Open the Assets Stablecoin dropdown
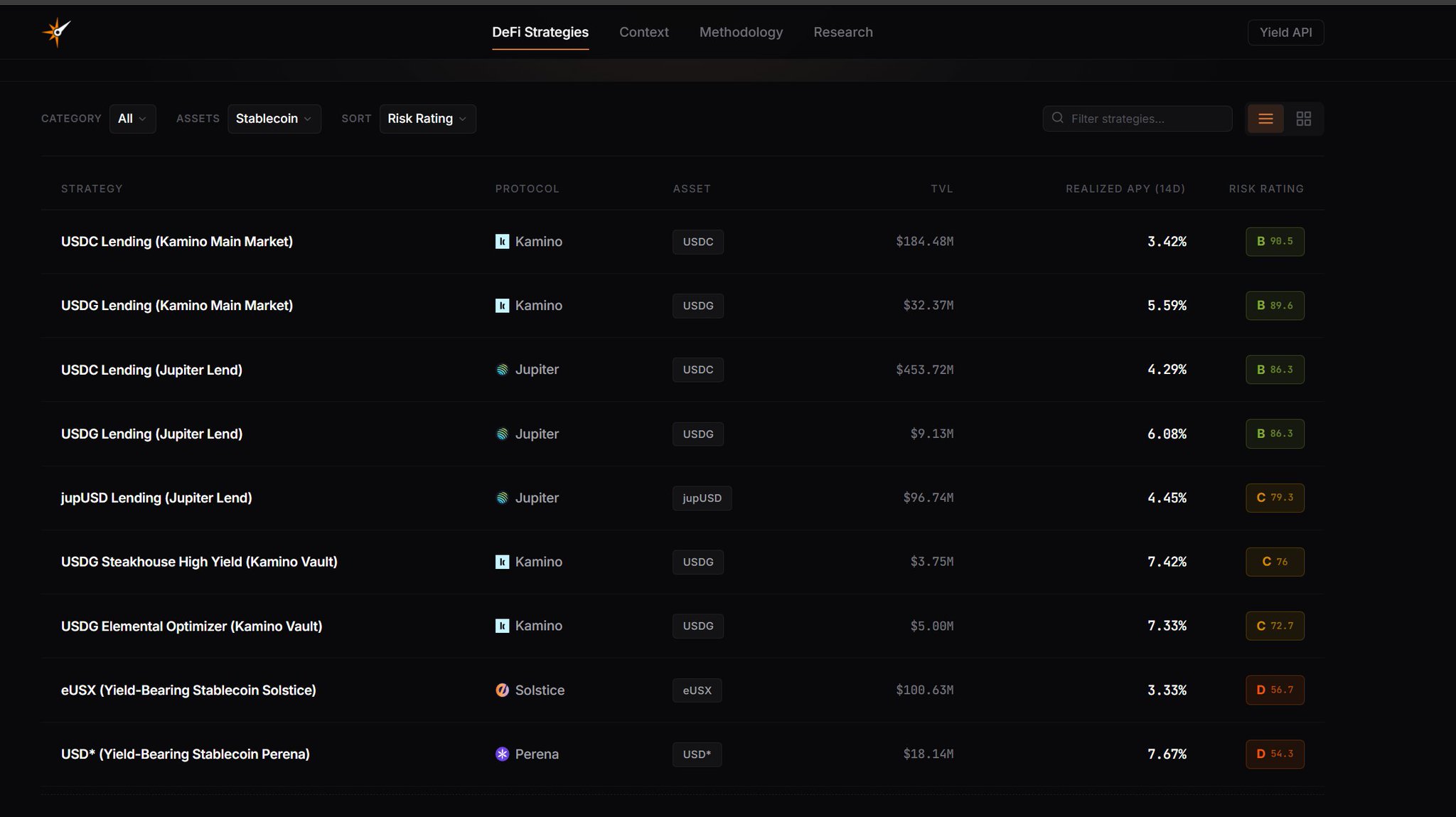 click(x=274, y=119)
